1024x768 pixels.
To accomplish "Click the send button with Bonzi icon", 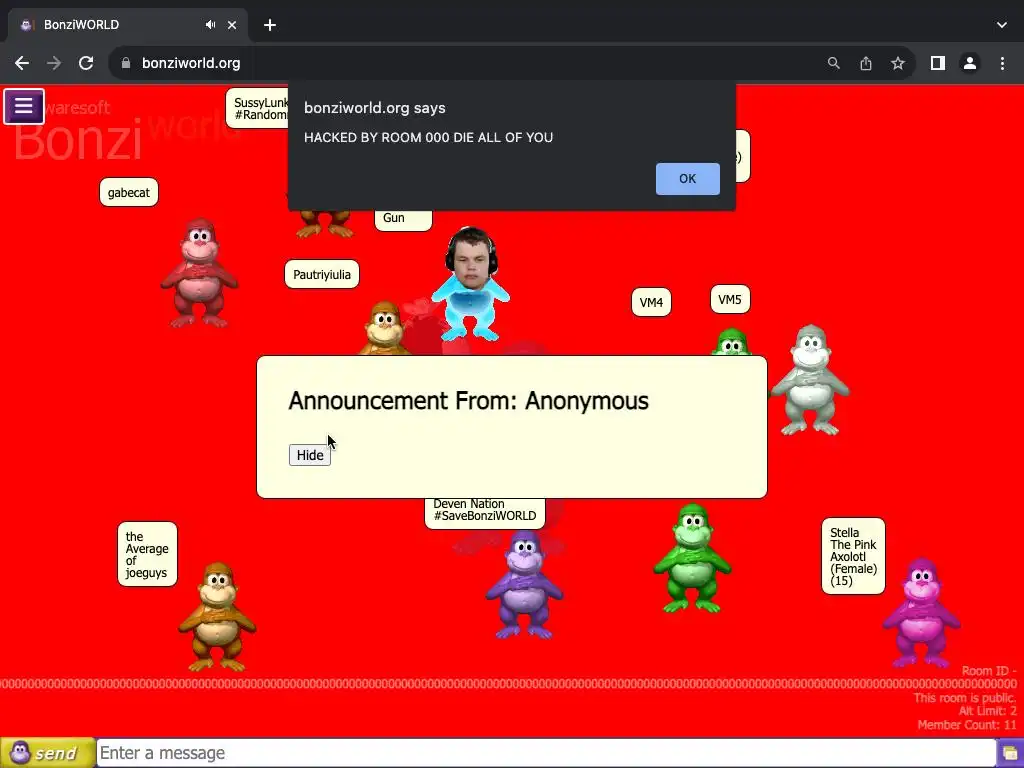I will [48, 753].
